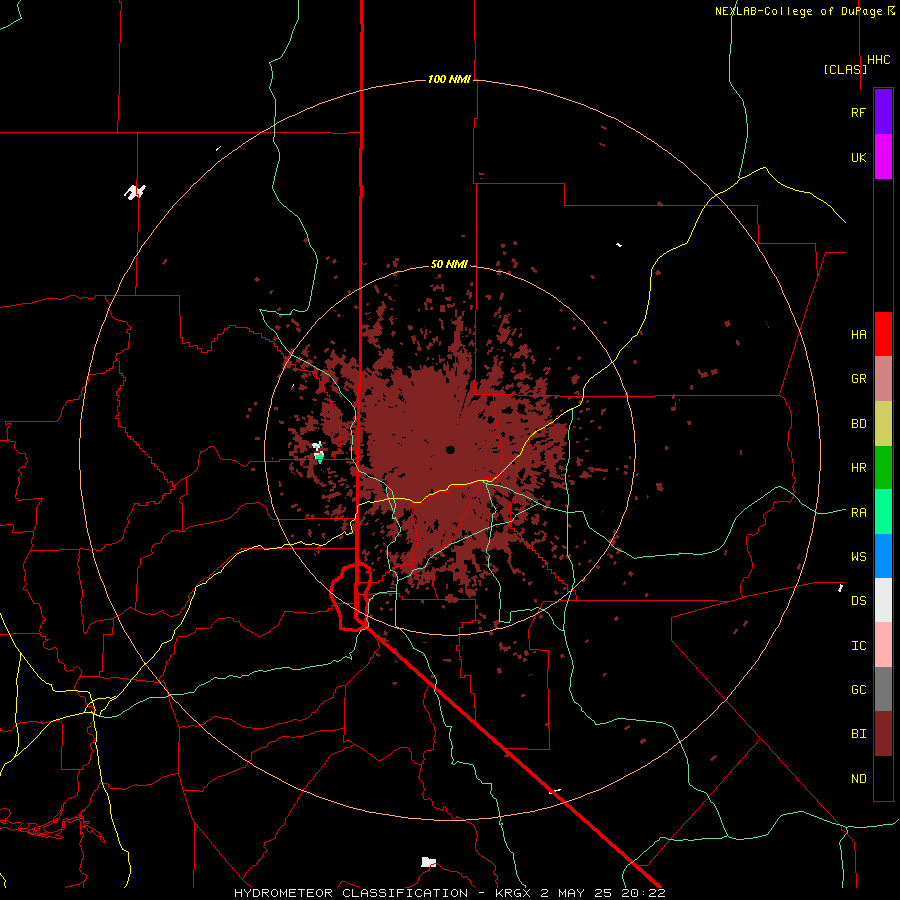This screenshot has height=900, width=900.
Task: Click the ND legend label
Action: point(858,779)
